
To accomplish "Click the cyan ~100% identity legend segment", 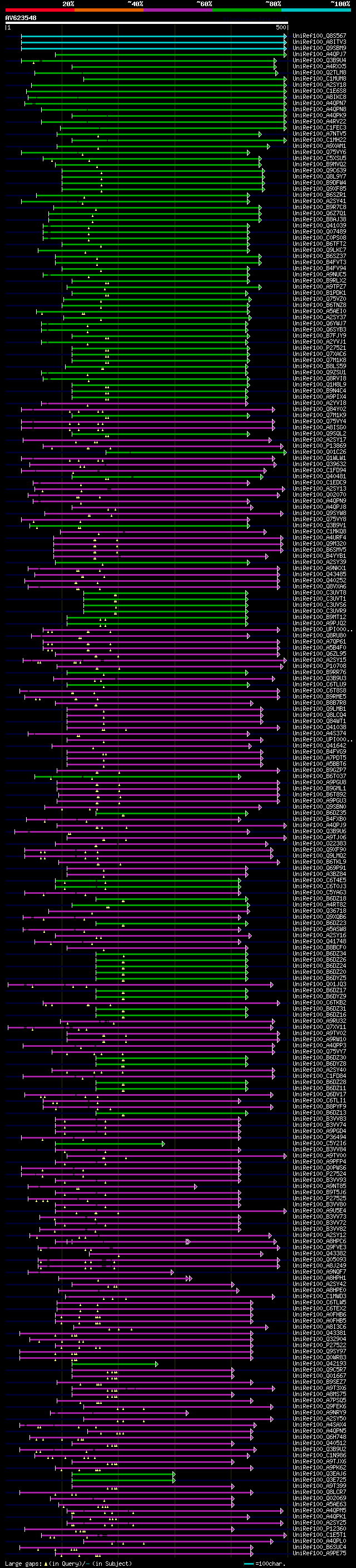I will pyautogui.click(x=316, y=10).
